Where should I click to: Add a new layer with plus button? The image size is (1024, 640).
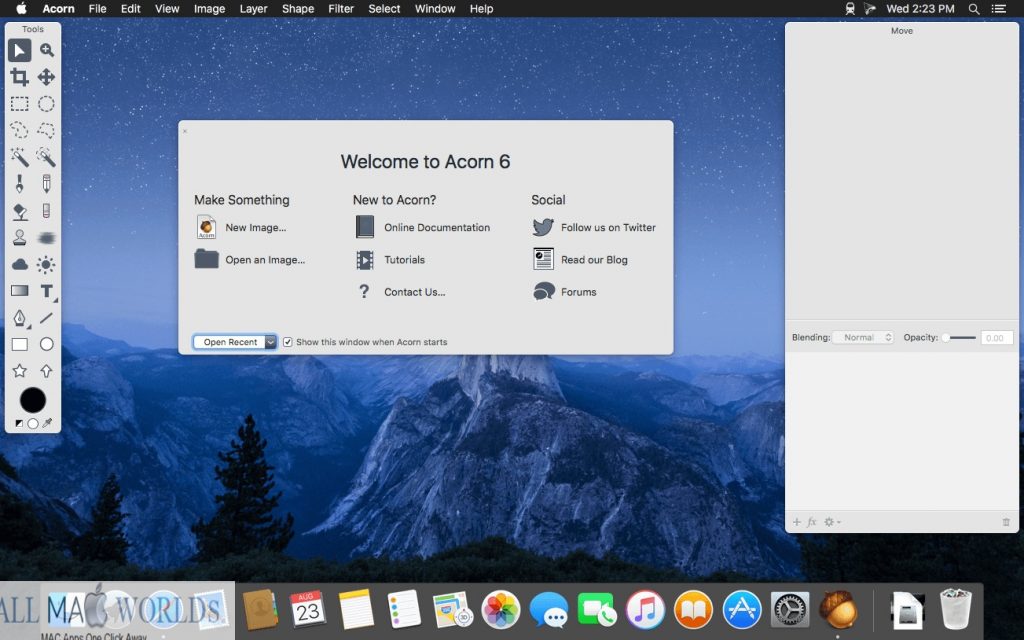(797, 522)
